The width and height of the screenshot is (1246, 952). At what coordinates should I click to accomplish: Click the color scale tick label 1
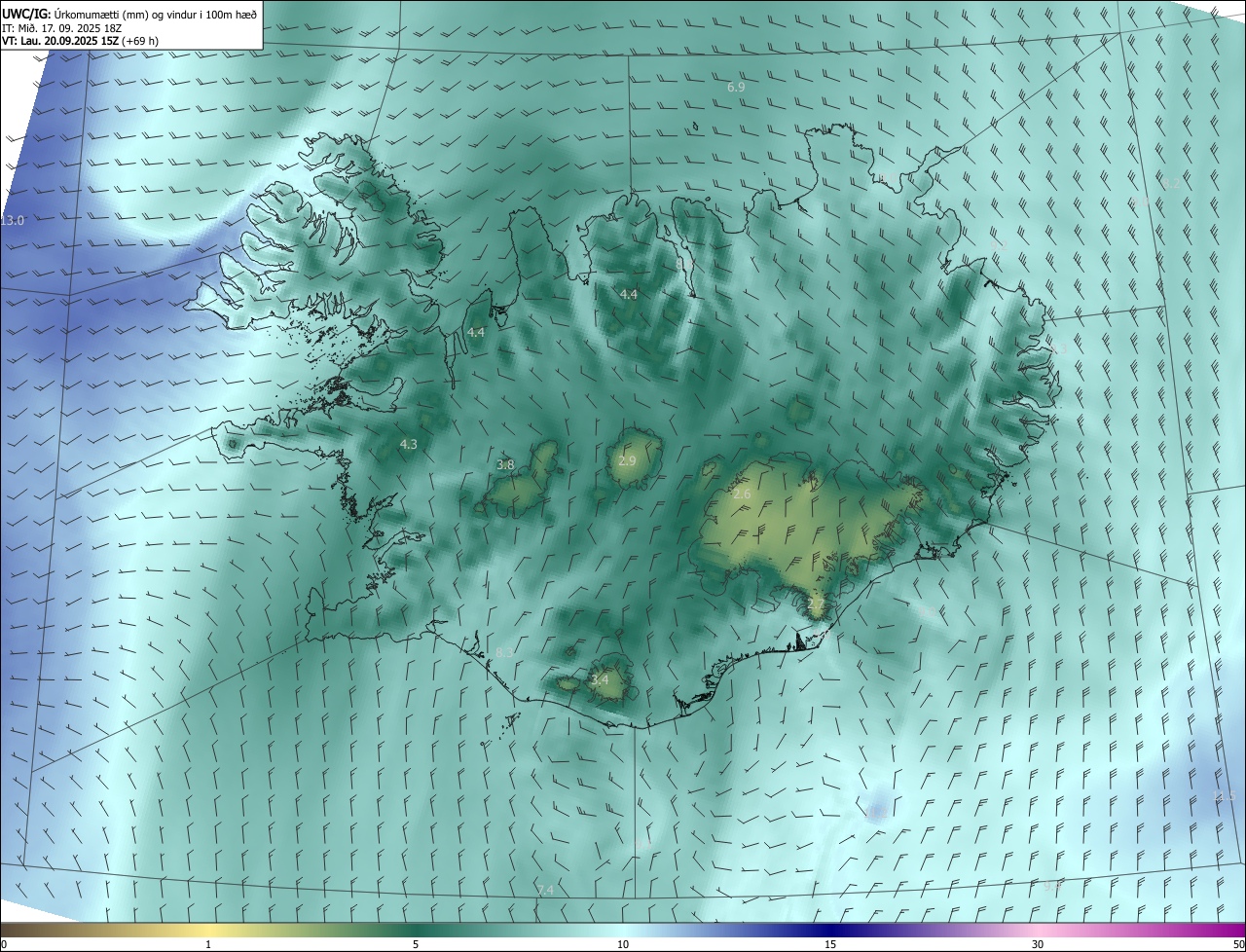208,944
